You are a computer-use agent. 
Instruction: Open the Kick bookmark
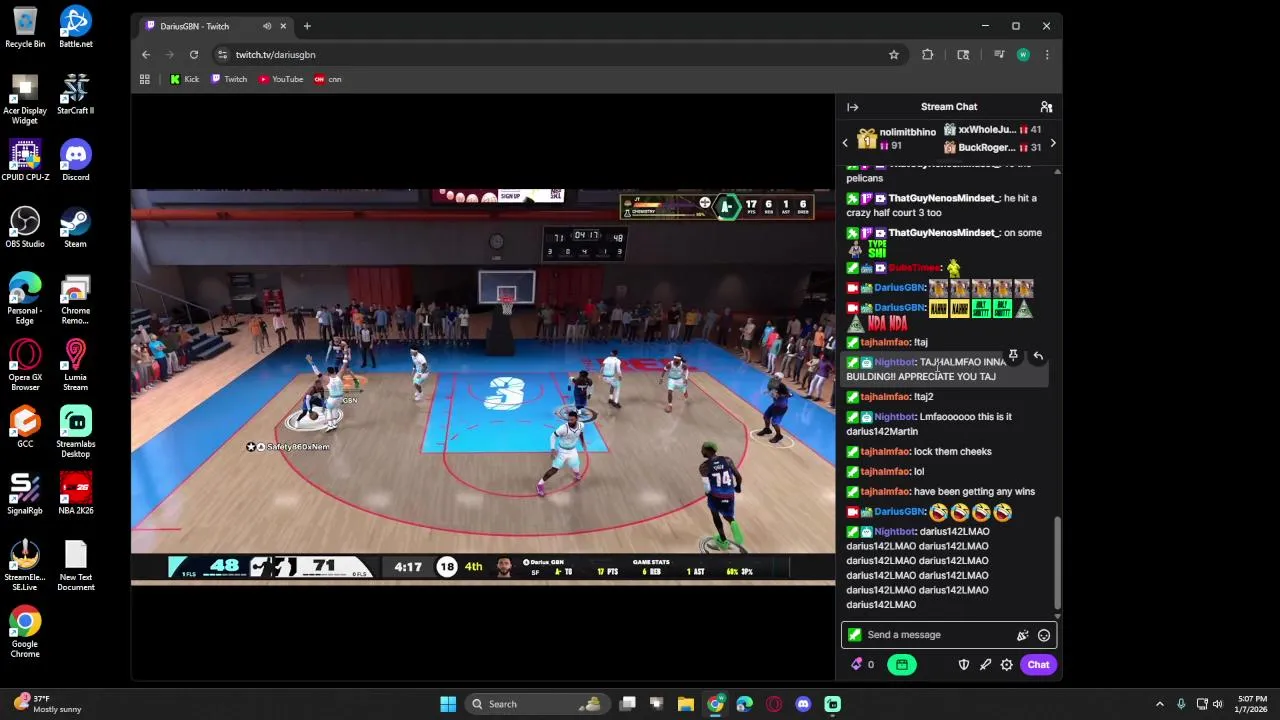(x=184, y=79)
